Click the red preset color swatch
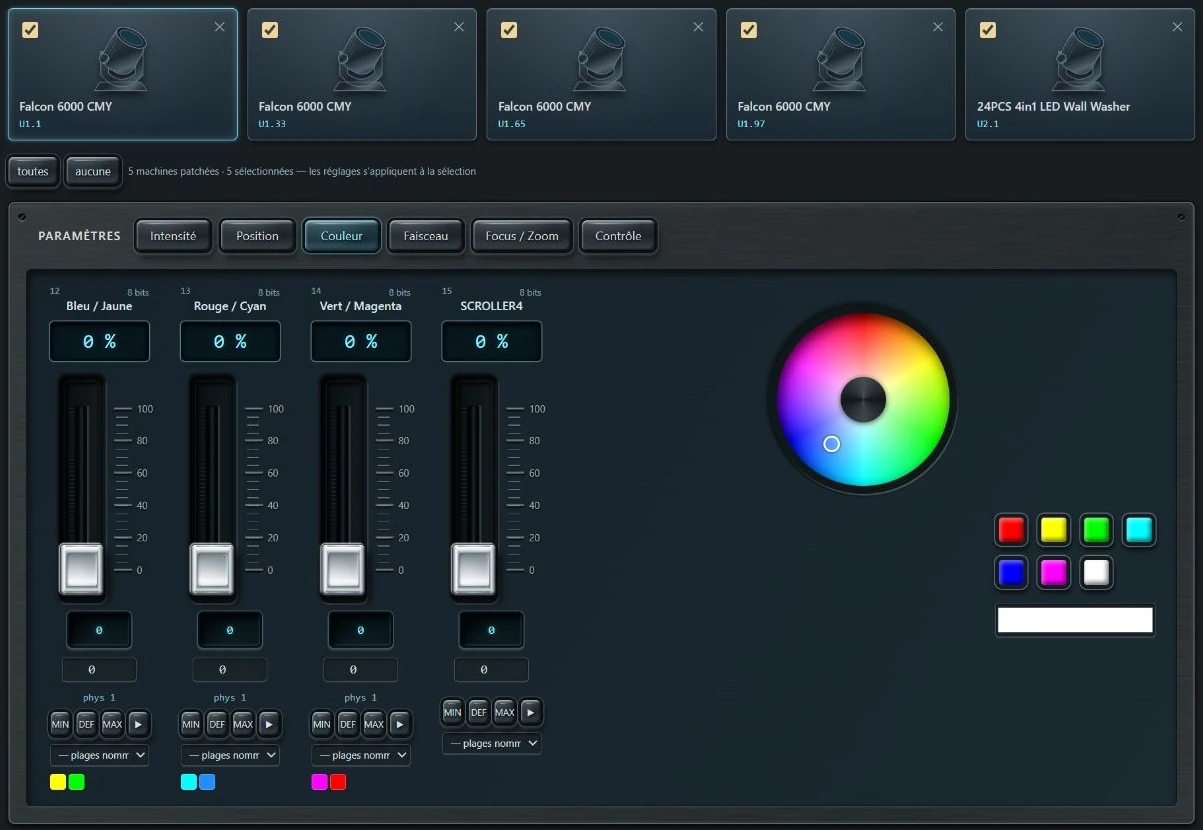Image resolution: width=1203 pixels, height=830 pixels. click(1012, 530)
